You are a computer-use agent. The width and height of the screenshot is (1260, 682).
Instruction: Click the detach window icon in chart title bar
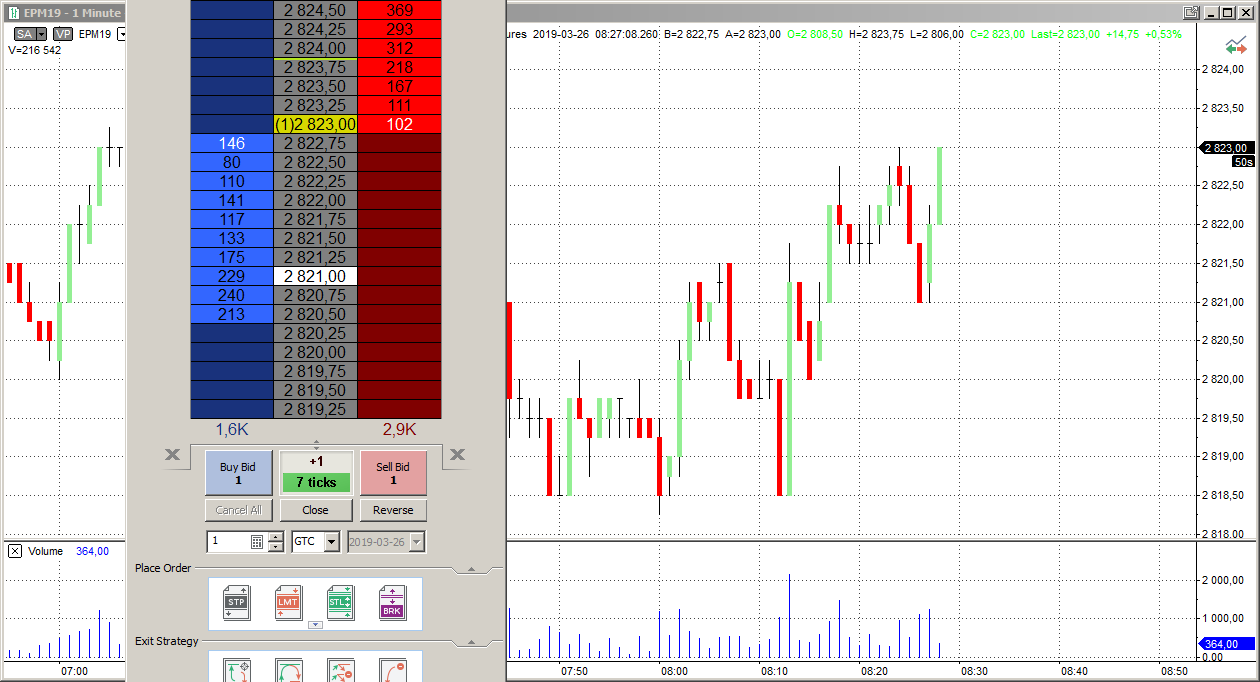tap(1190, 12)
